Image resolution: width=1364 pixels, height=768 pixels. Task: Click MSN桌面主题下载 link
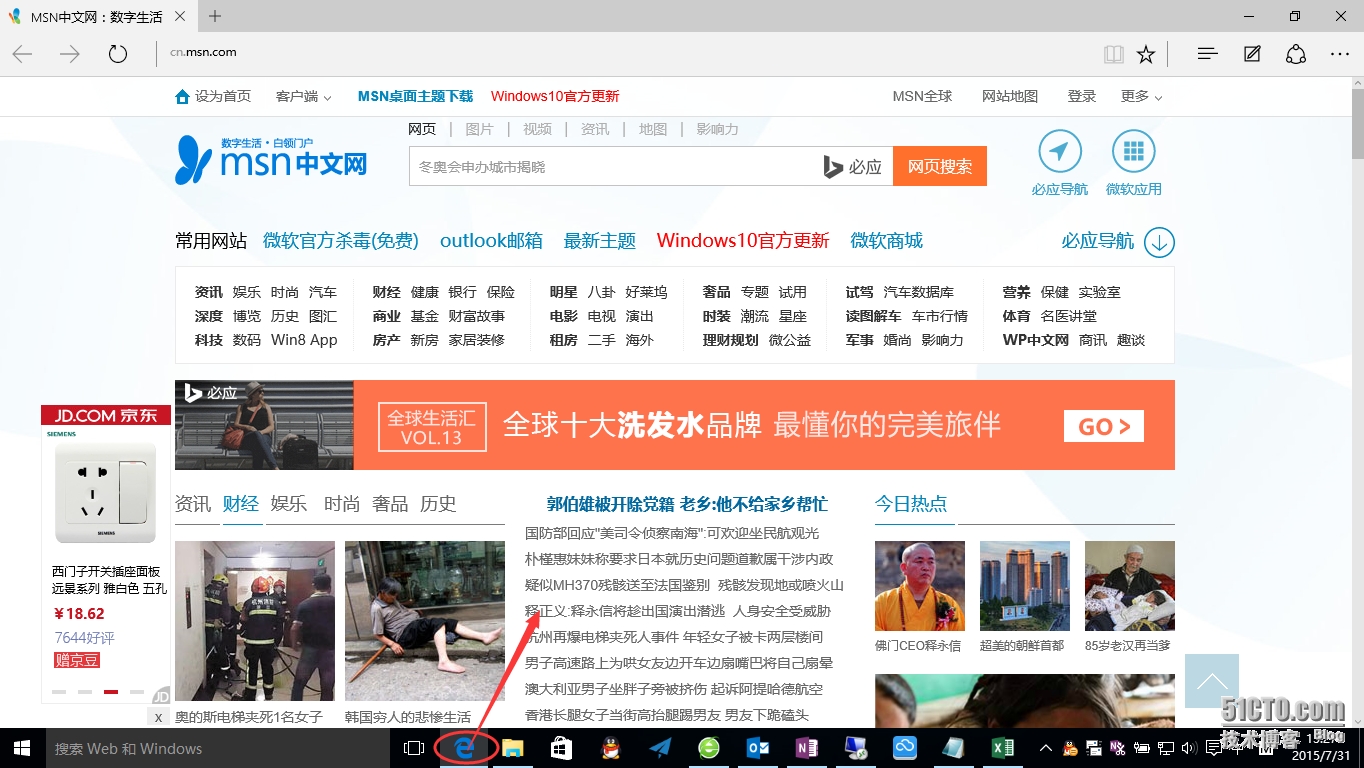pyautogui.click(x=415, y=96)
